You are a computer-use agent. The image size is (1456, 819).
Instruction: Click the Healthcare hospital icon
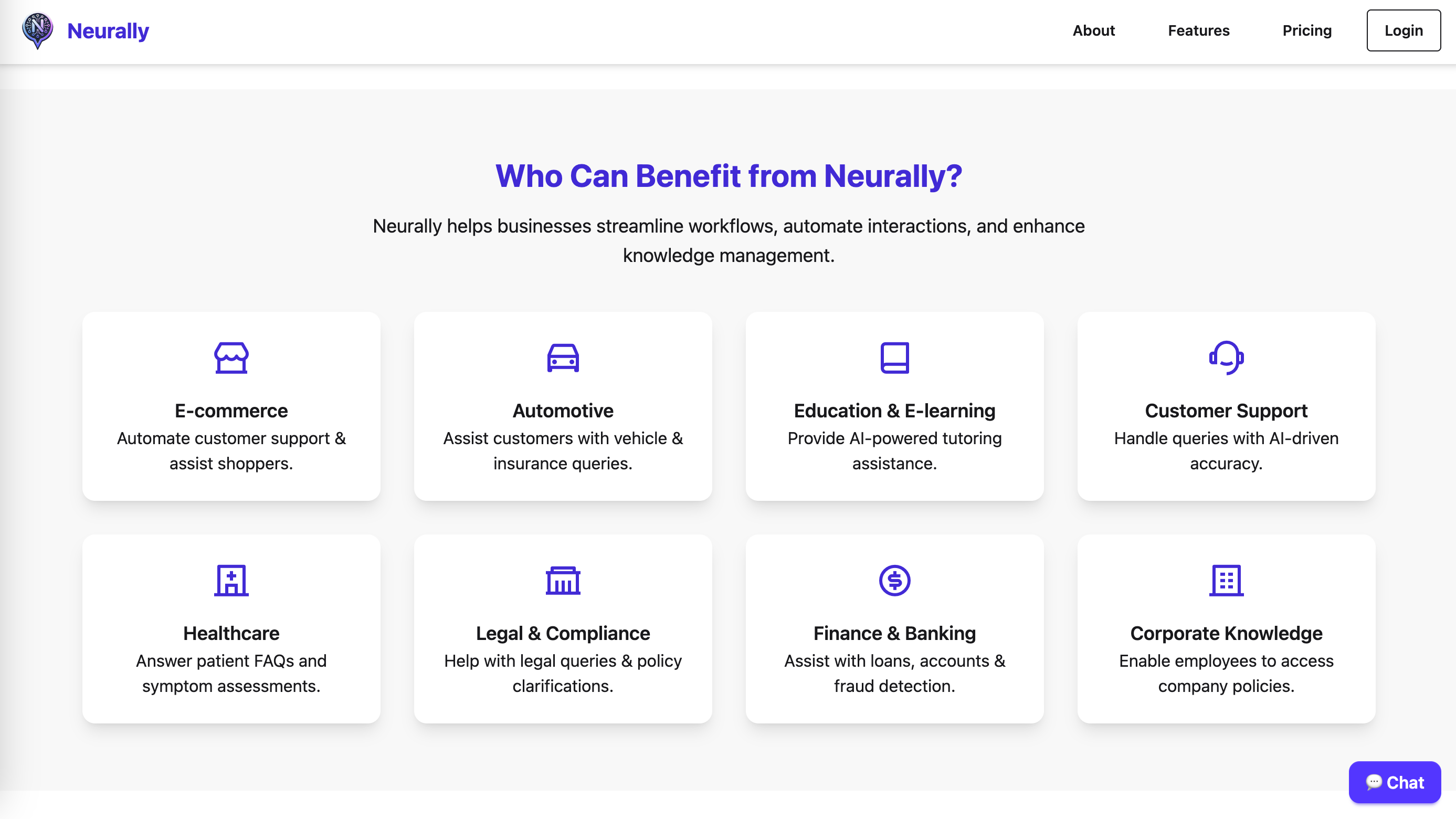[x=231, y=581]
